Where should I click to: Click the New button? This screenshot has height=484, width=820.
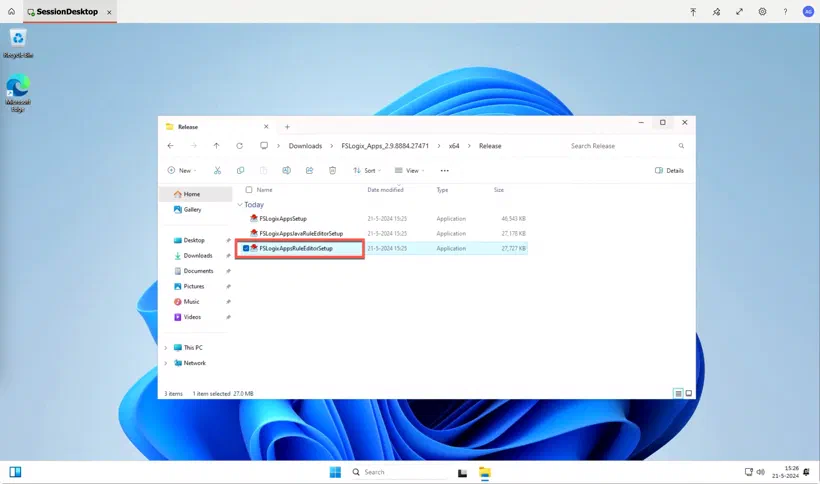[x=182, y=170]
